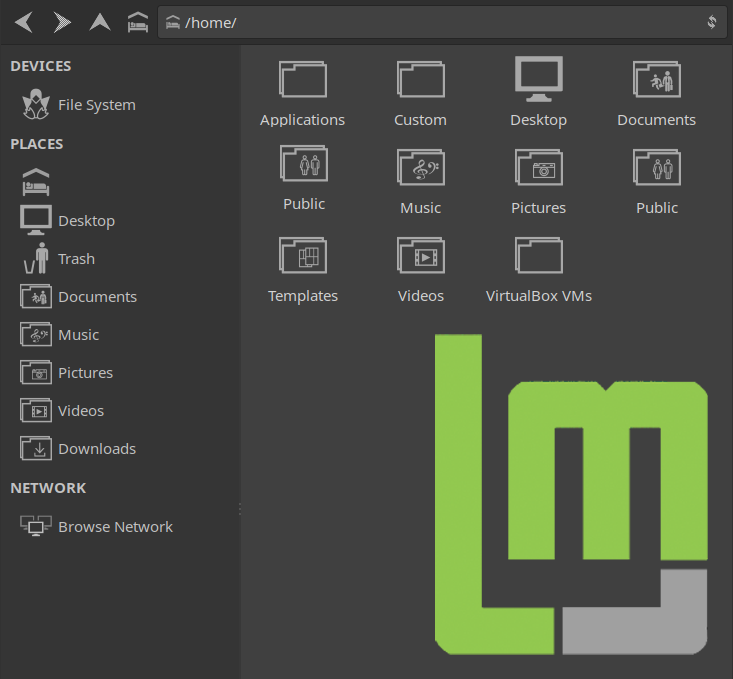Select the Templates folder icon
Image resolution: width=733 pixels, height=679 pixels.
[302, 255]
